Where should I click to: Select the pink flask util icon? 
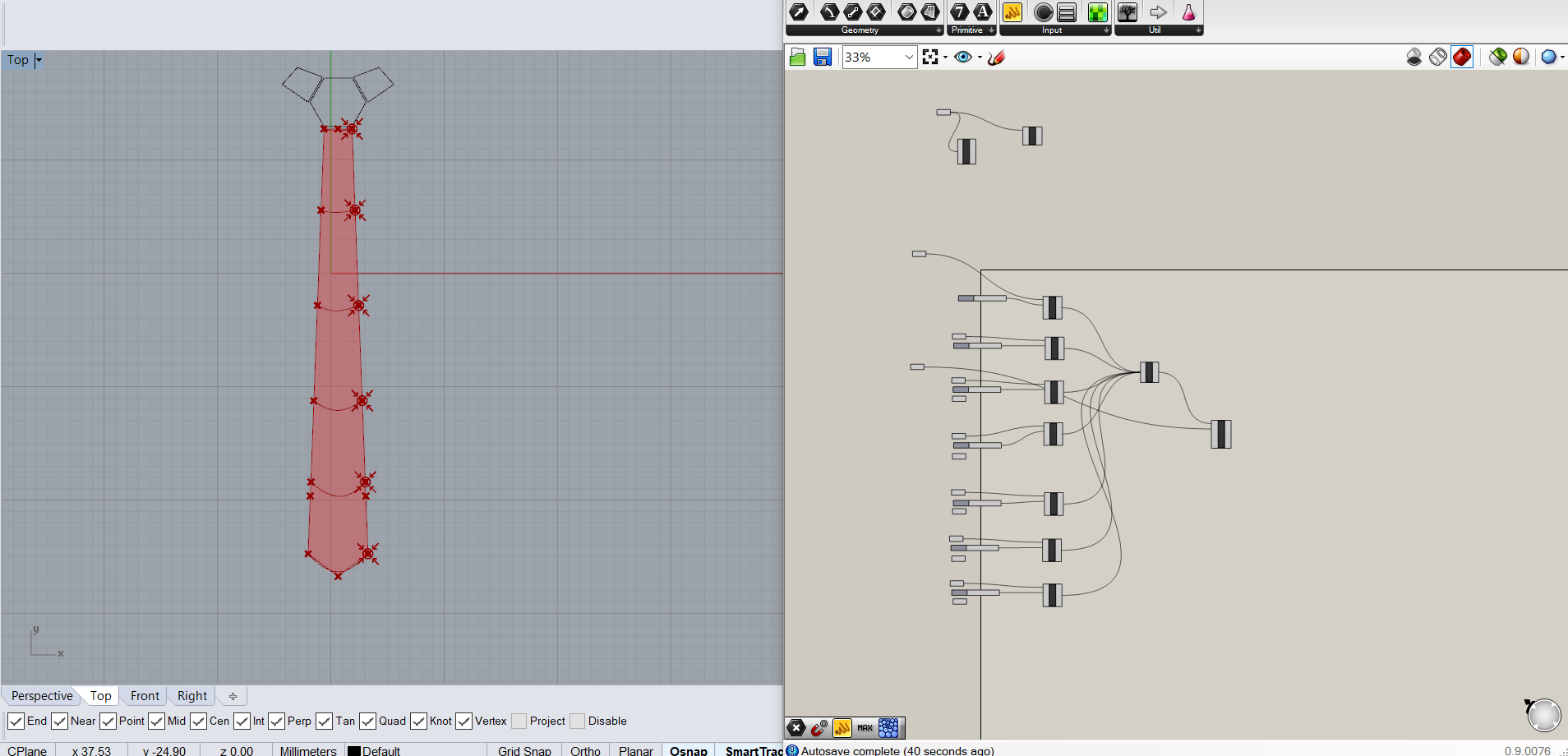[x=1188, y=12]
